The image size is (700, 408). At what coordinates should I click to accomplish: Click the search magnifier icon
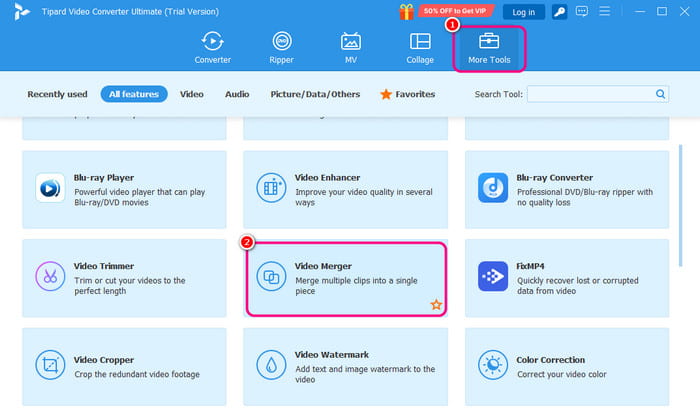coord(661,94)
